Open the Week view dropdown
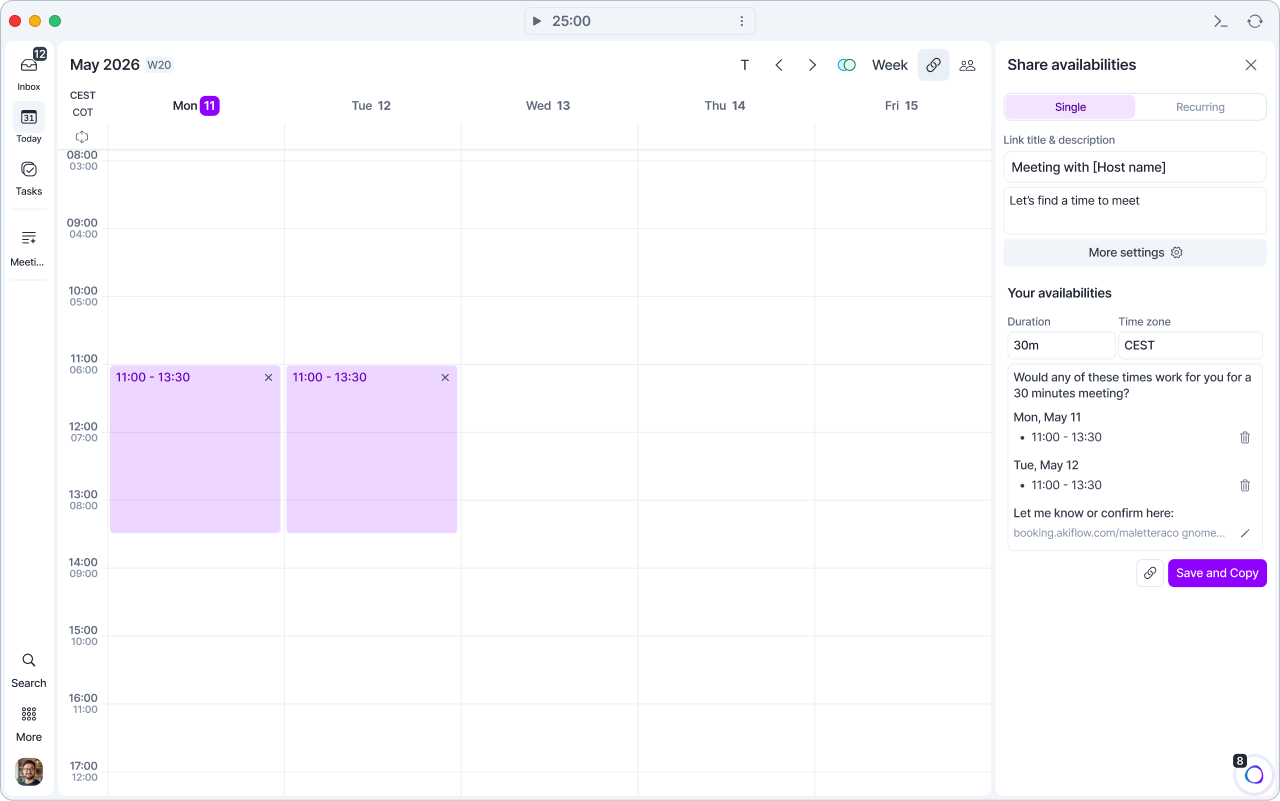 (x=890, y=65)
